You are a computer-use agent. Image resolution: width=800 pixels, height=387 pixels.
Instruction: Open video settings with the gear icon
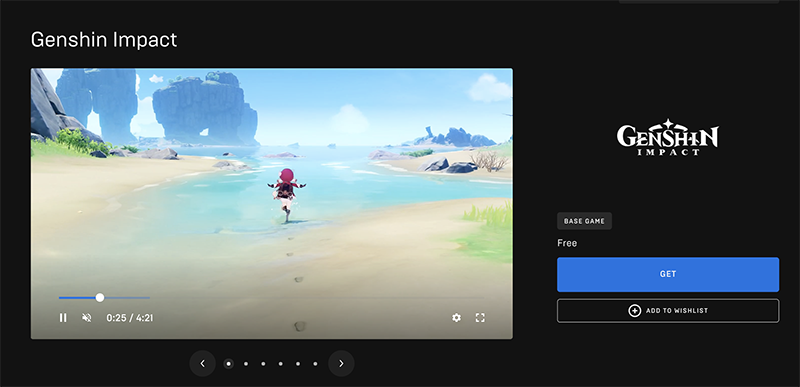tap(456, 318)
